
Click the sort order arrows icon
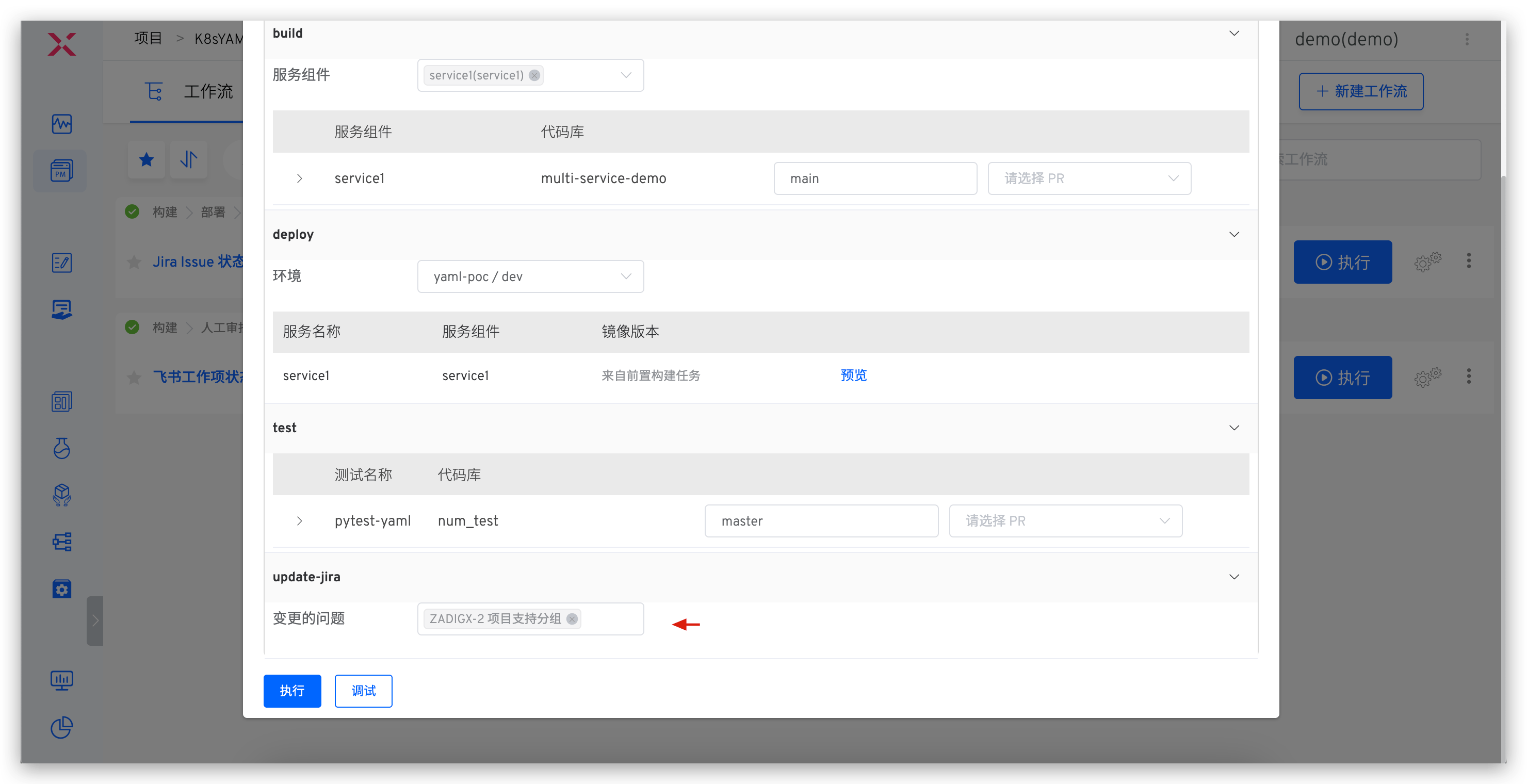click(188, 159)
